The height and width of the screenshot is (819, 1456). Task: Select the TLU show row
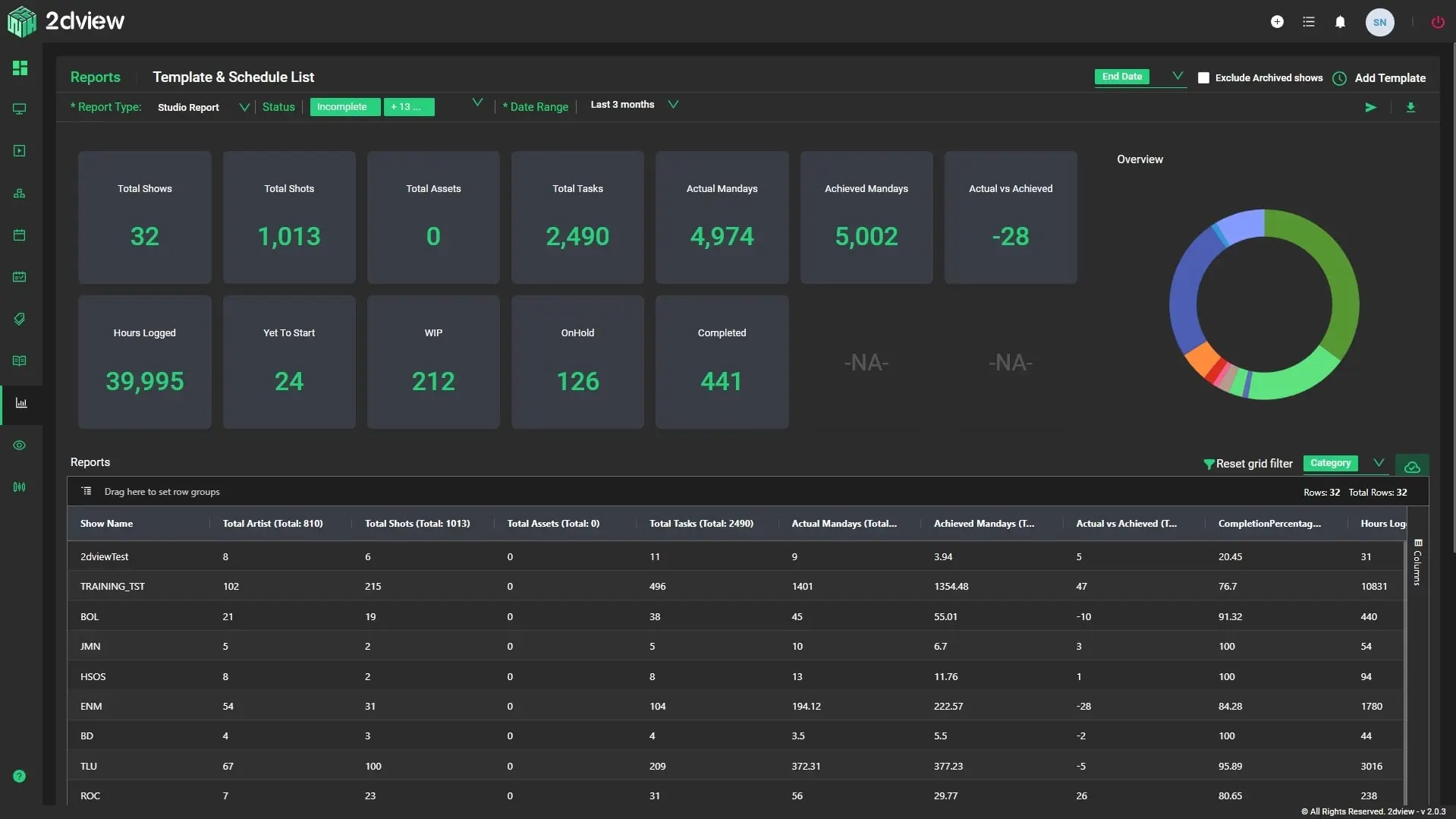(x=736, y=766)
